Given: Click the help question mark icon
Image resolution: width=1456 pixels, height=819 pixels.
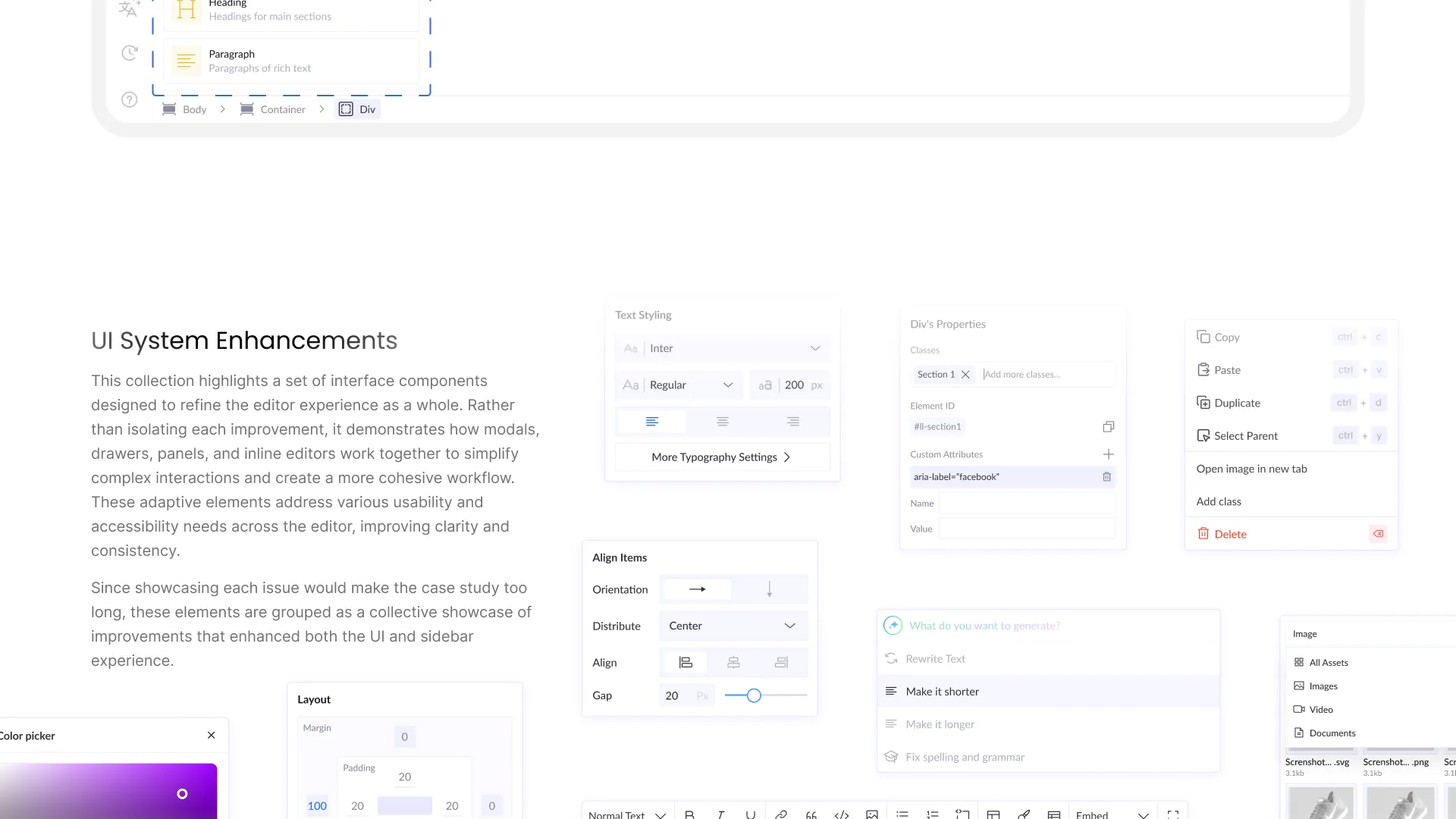Looking at the screenshot, I should click(130, 100).
